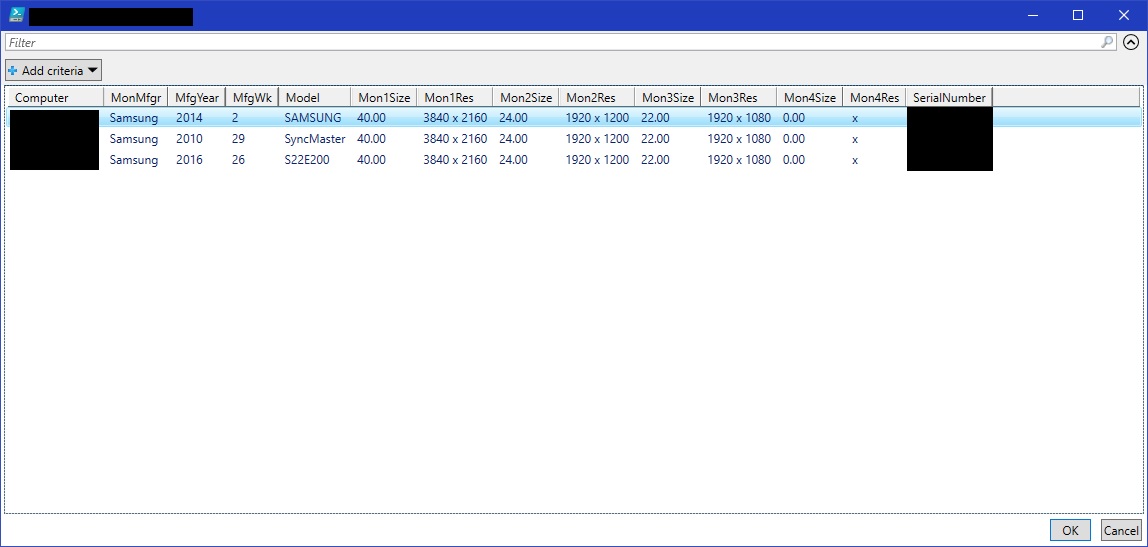Sort by the Model column header
Viewport: 1148px width, 547px height.
coord(314,97)
